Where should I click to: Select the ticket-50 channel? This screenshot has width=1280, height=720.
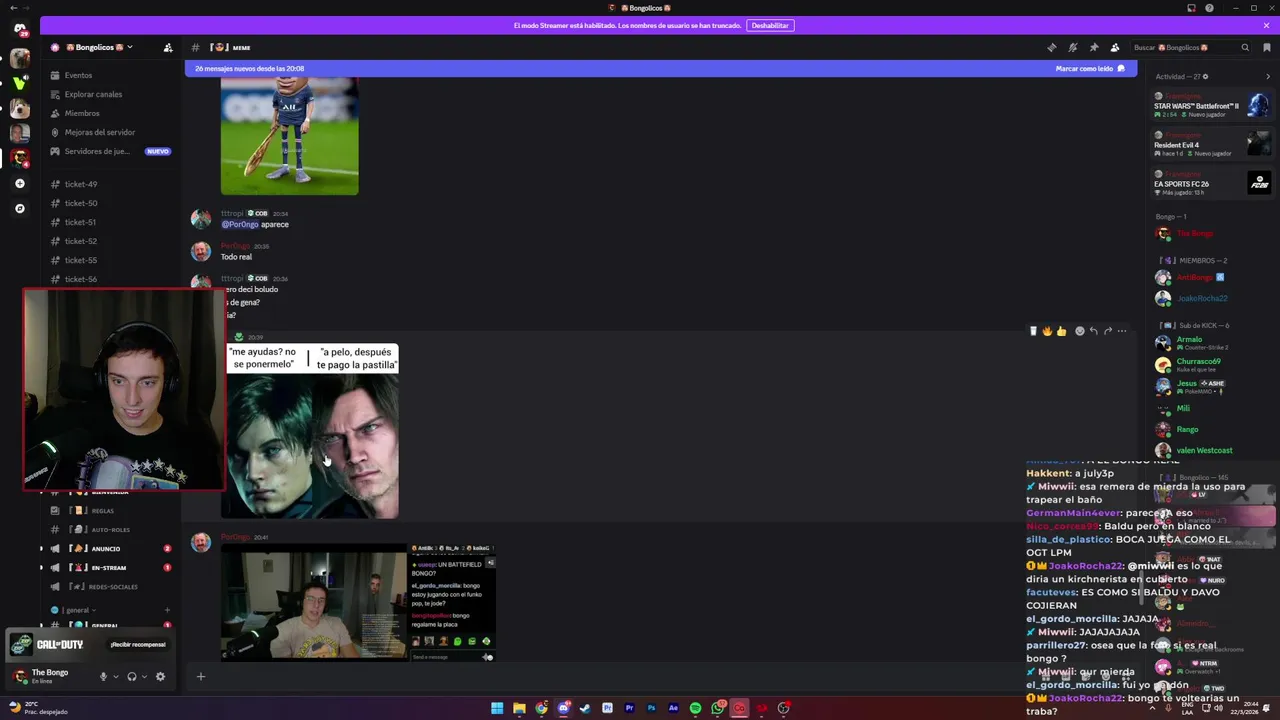click(x=110, y=203)
